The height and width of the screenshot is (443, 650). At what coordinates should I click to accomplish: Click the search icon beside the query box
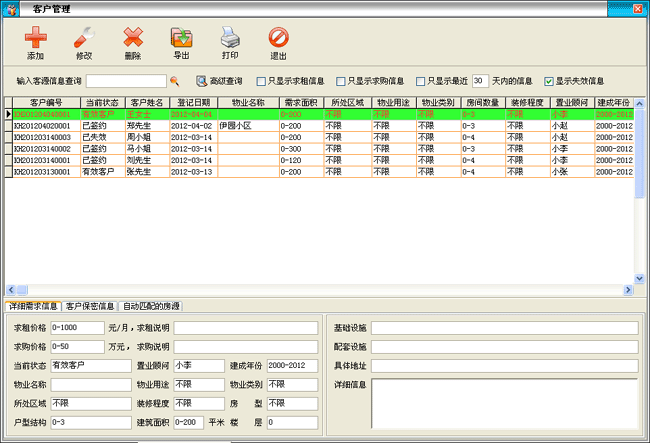click(x=174, y=81)
